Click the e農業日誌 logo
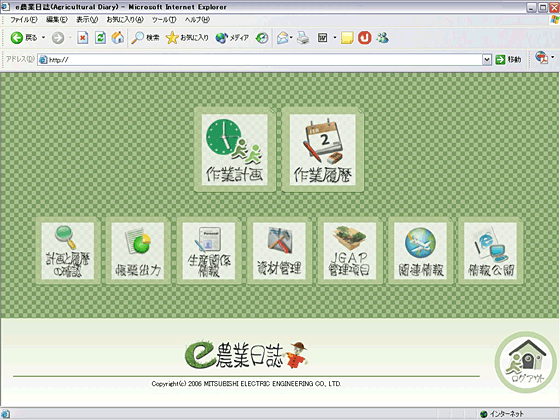 pos(246,355)
